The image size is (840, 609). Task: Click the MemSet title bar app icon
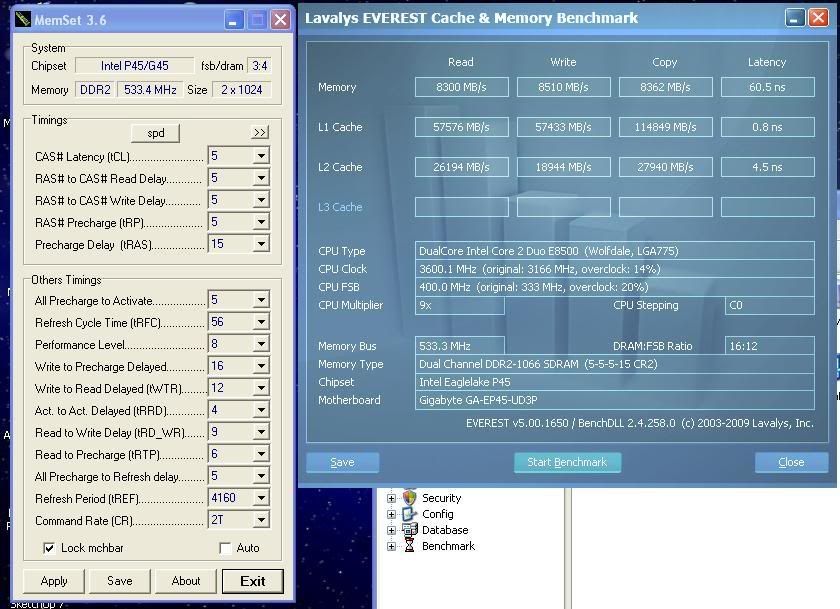[22, 20]
